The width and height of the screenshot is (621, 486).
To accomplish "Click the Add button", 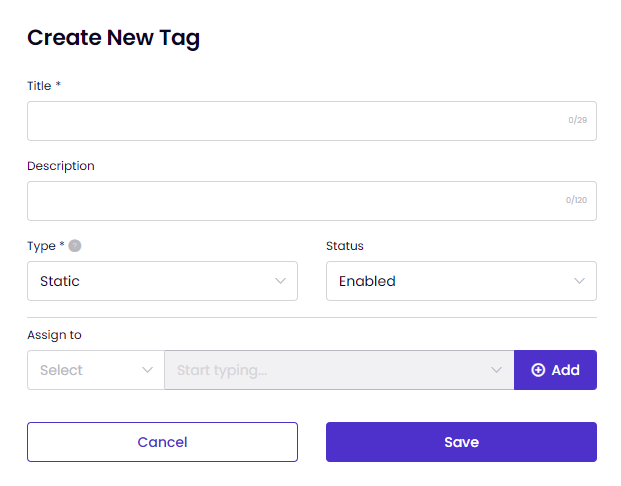I will (x=555, y=370).
